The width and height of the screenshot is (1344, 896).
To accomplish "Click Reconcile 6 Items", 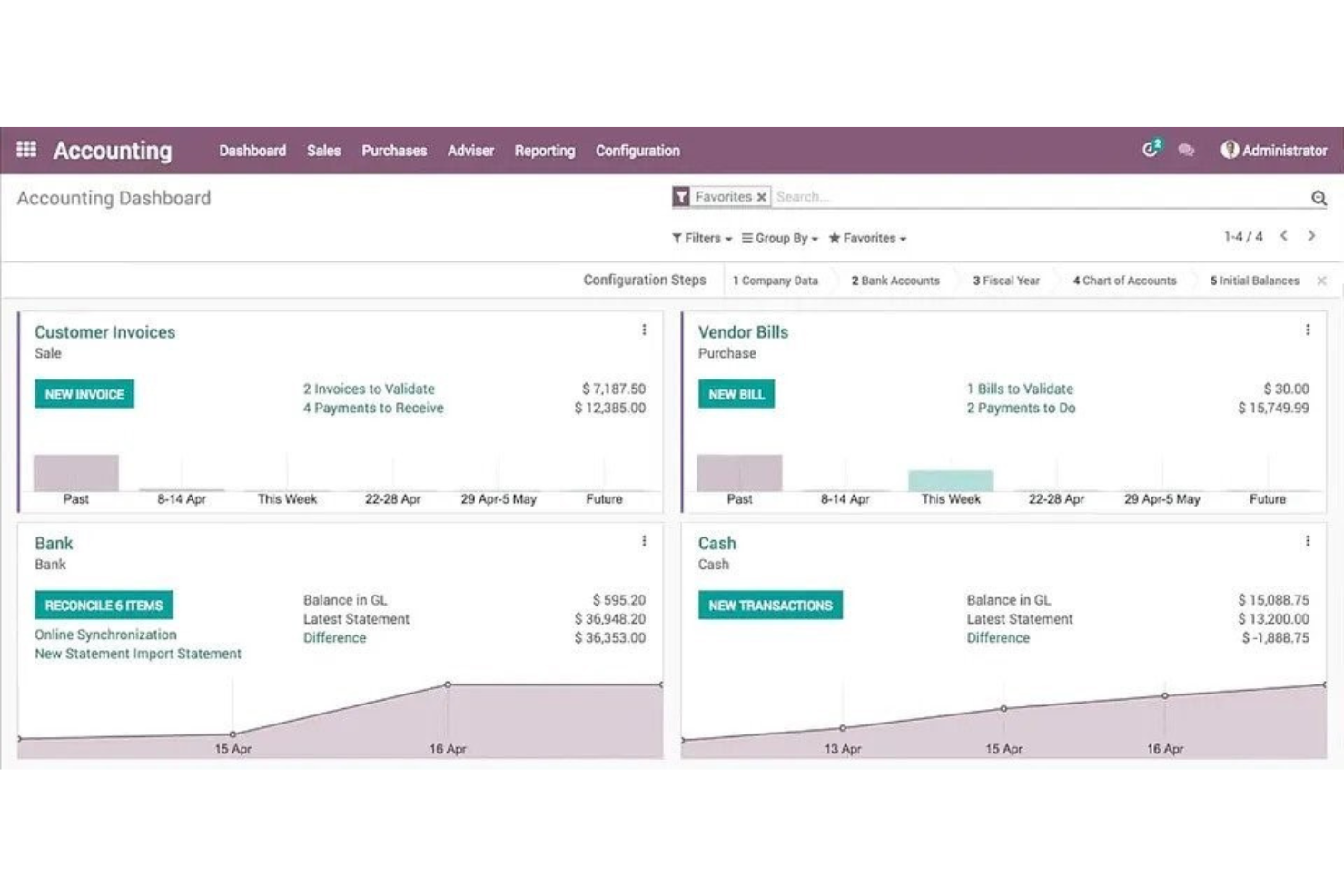I will [x=104, y=605].
